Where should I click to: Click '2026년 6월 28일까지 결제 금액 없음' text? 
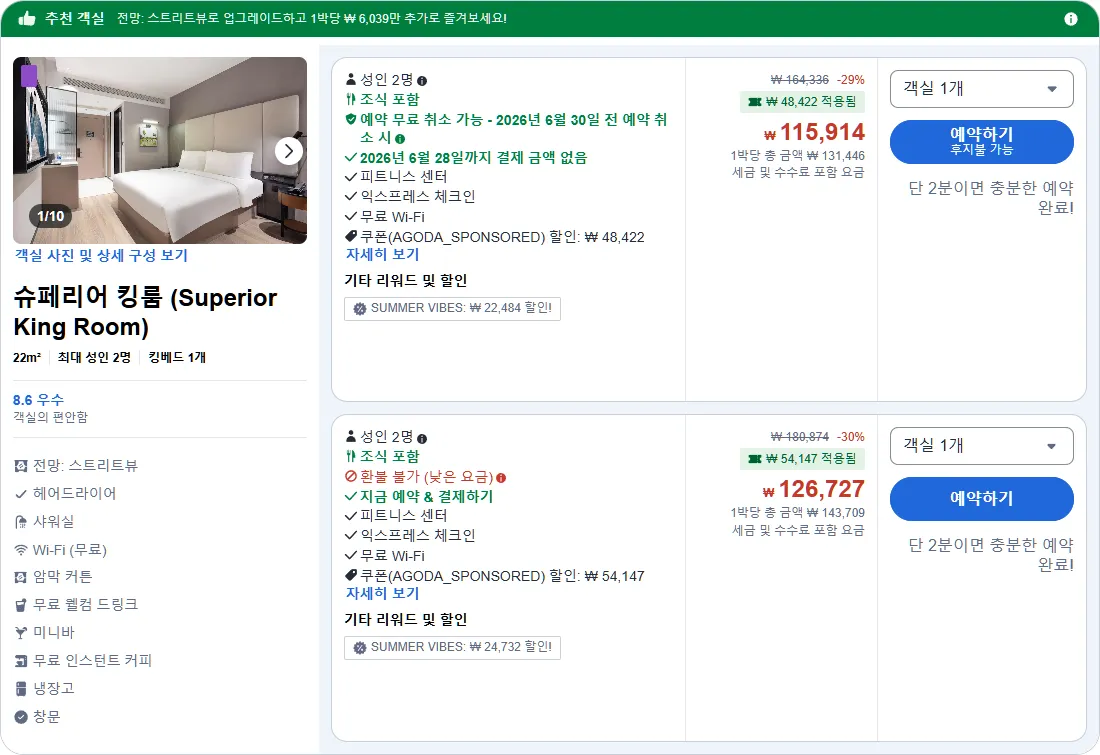click(474, 158)
